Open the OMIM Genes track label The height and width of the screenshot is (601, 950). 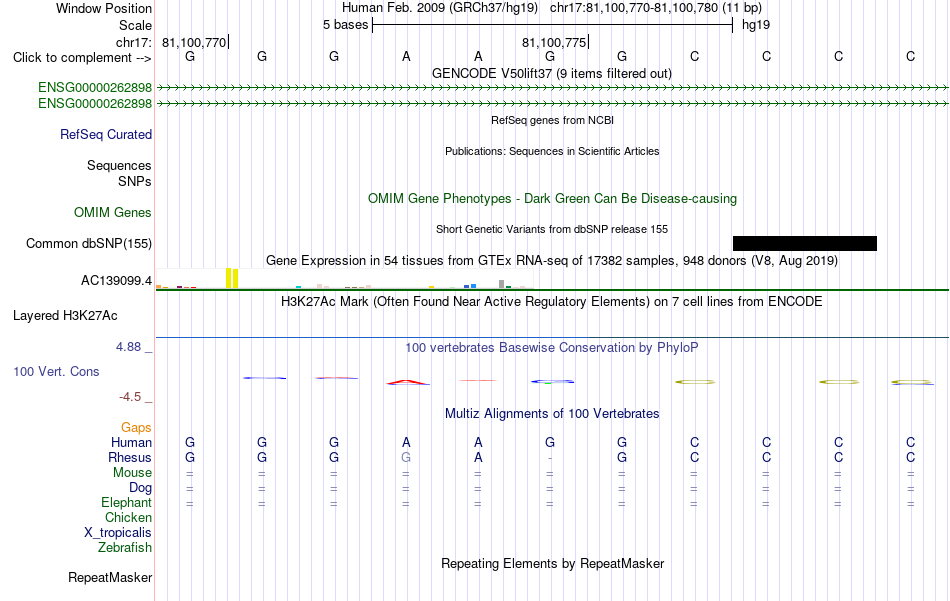click(113, 213)
